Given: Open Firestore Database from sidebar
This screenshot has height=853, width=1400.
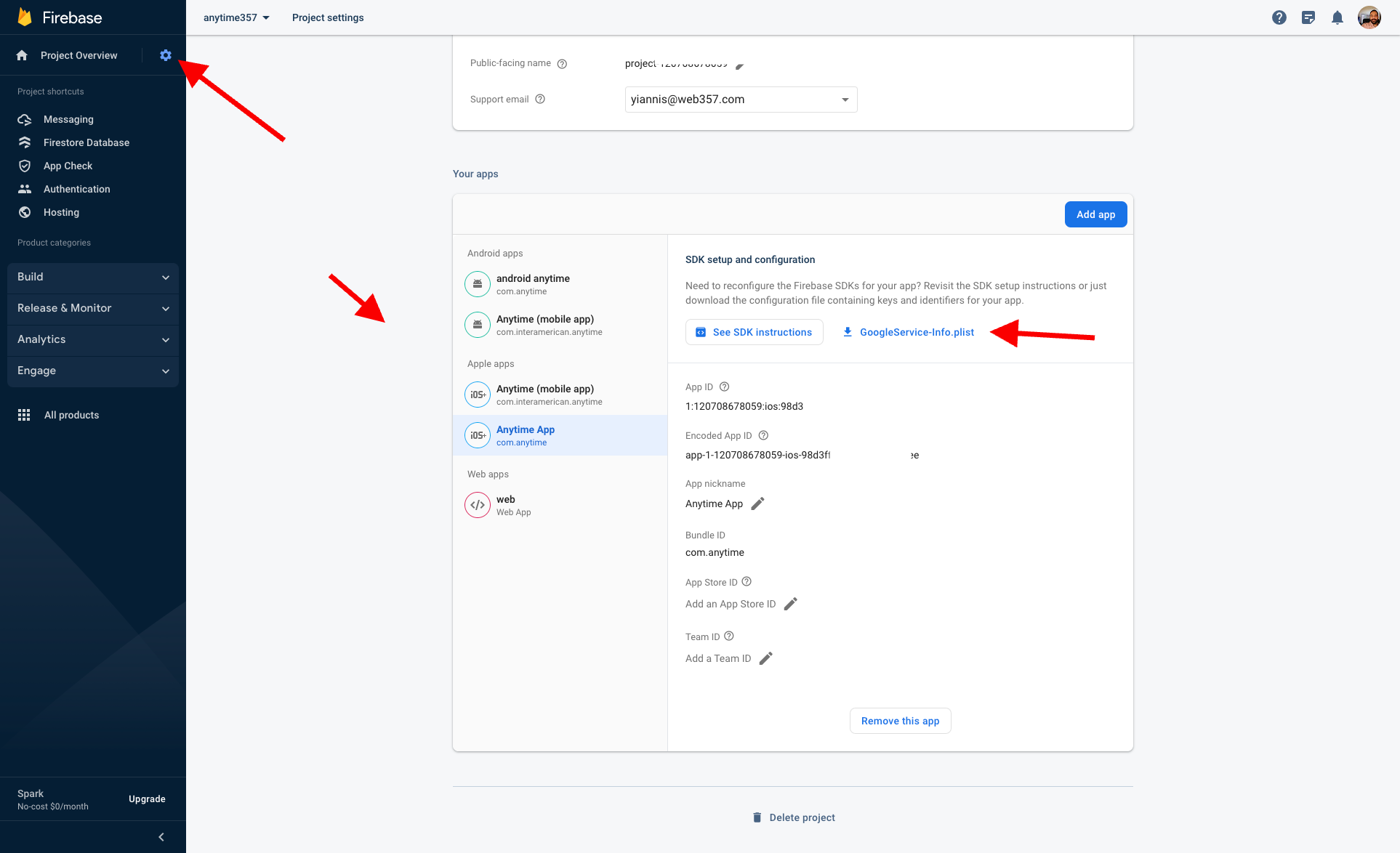Looking at the screenshot, I should coord(86,142).
